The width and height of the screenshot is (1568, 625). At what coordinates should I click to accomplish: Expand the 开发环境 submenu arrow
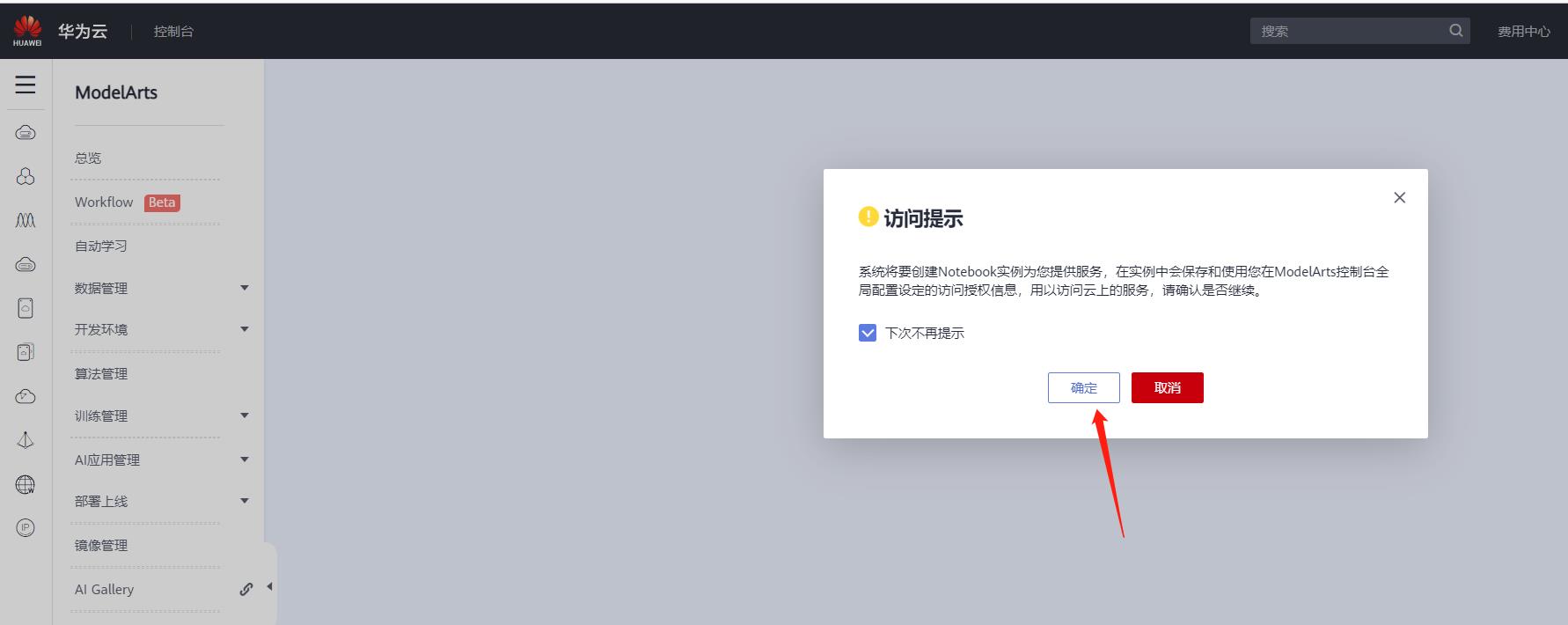[245, 329]
